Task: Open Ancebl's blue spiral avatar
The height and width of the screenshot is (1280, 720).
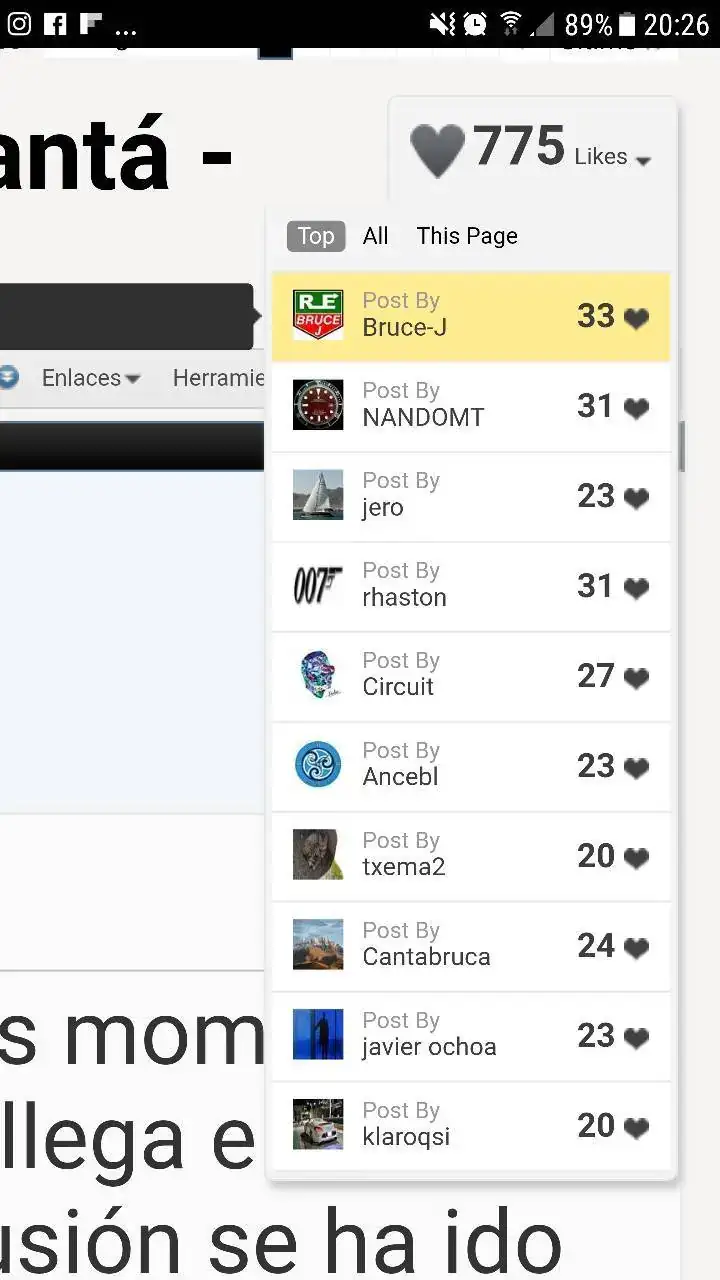Action: (x=318, y=765)
